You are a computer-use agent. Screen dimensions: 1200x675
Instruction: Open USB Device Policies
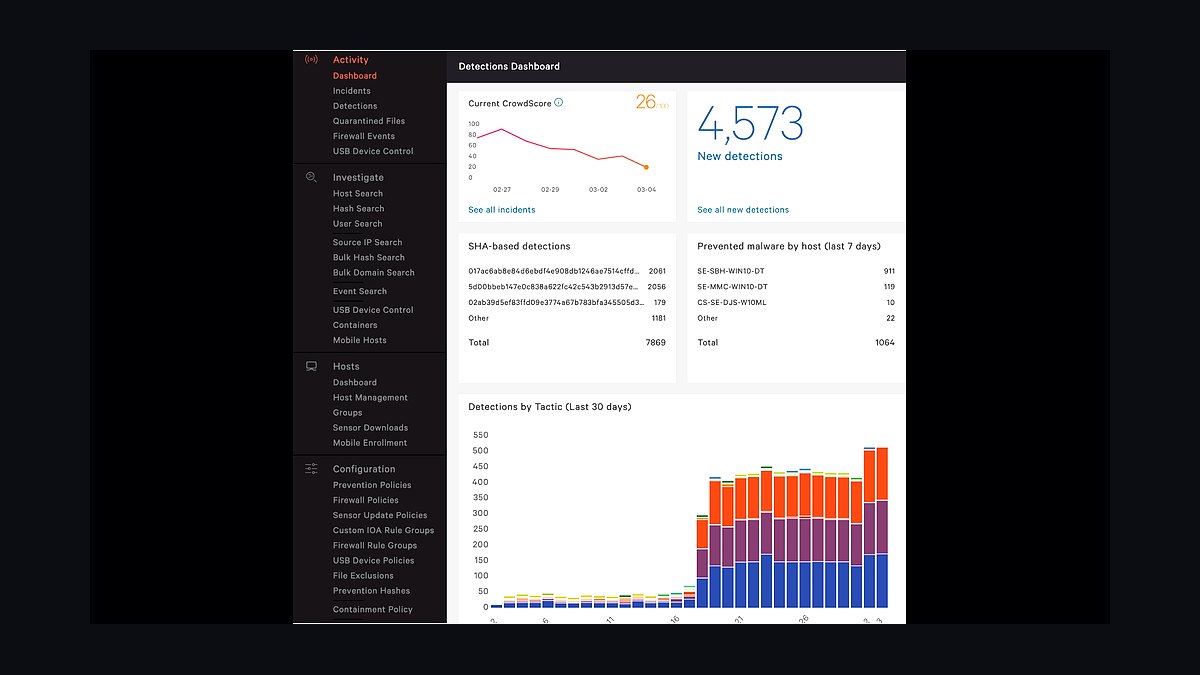pyautogui.click(x=374, y=560)
